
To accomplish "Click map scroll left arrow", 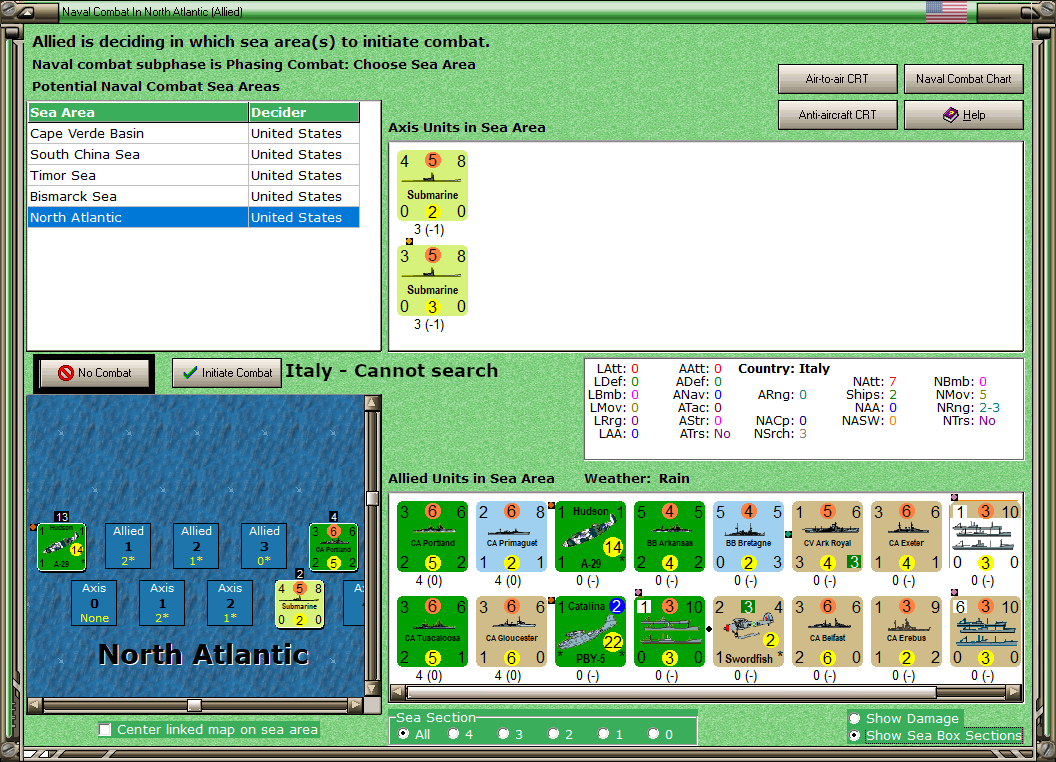I will coord(35,705).
